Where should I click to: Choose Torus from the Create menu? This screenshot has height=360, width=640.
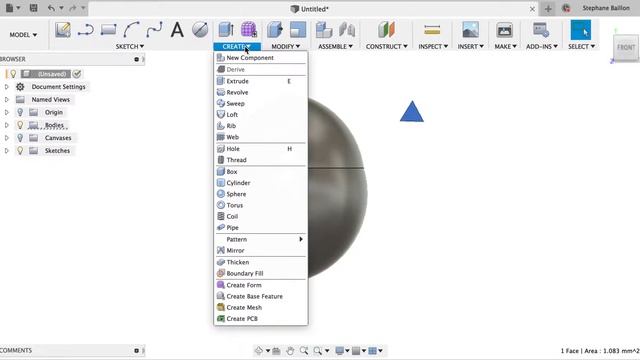click(x=260, y=205)
